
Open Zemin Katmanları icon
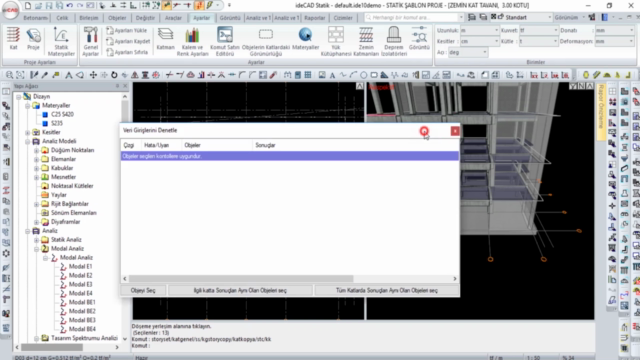[x=366, y=42]
